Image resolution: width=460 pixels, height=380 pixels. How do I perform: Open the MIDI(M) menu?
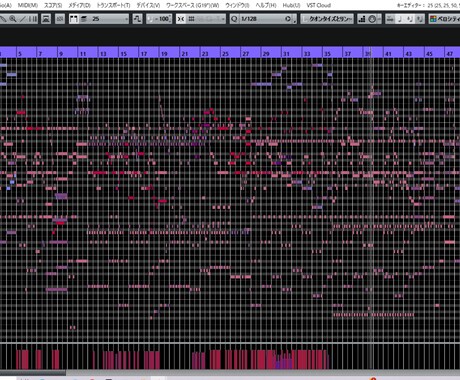click(28, 5)
